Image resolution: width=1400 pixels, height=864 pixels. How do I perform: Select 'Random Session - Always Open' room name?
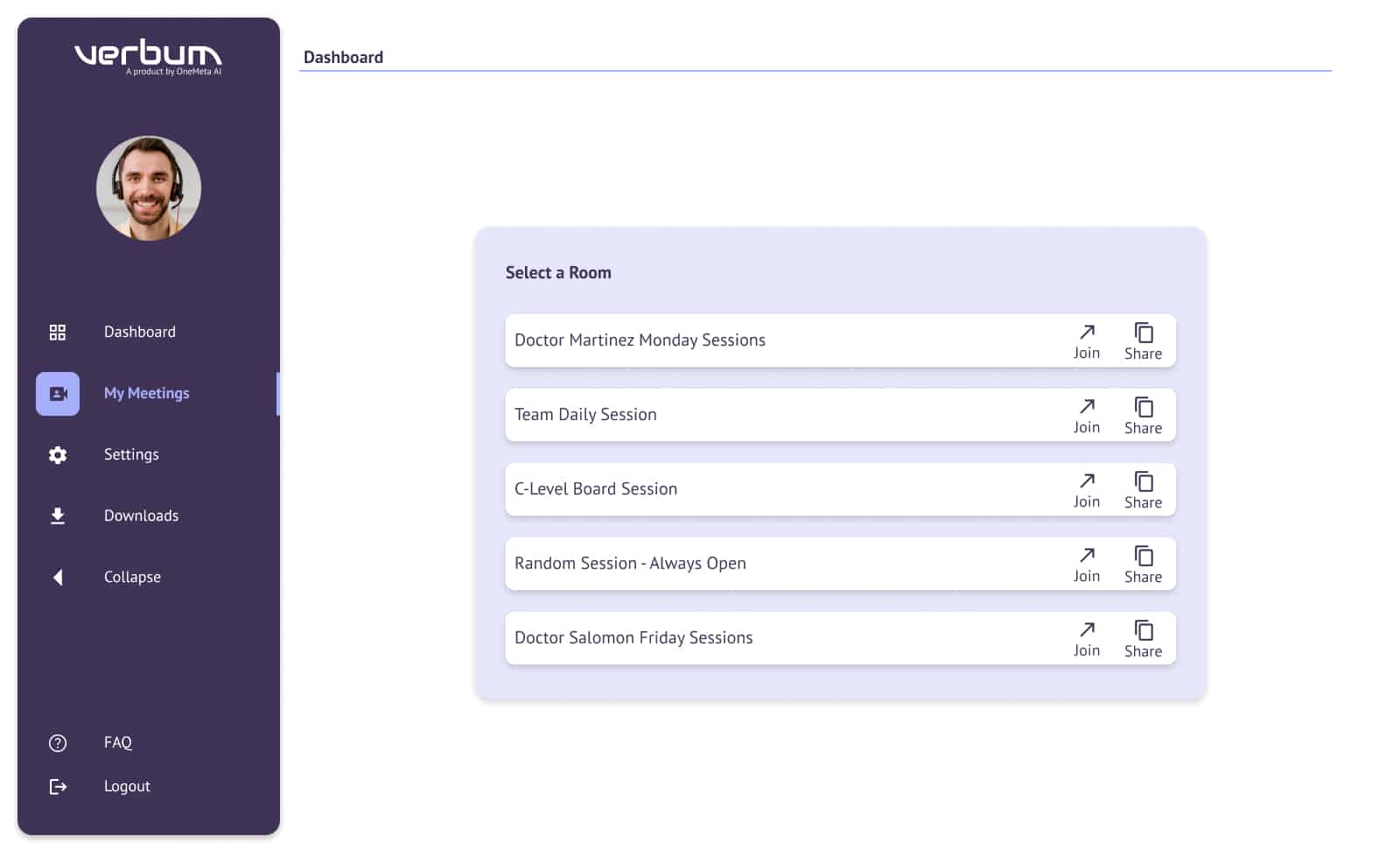630,563
